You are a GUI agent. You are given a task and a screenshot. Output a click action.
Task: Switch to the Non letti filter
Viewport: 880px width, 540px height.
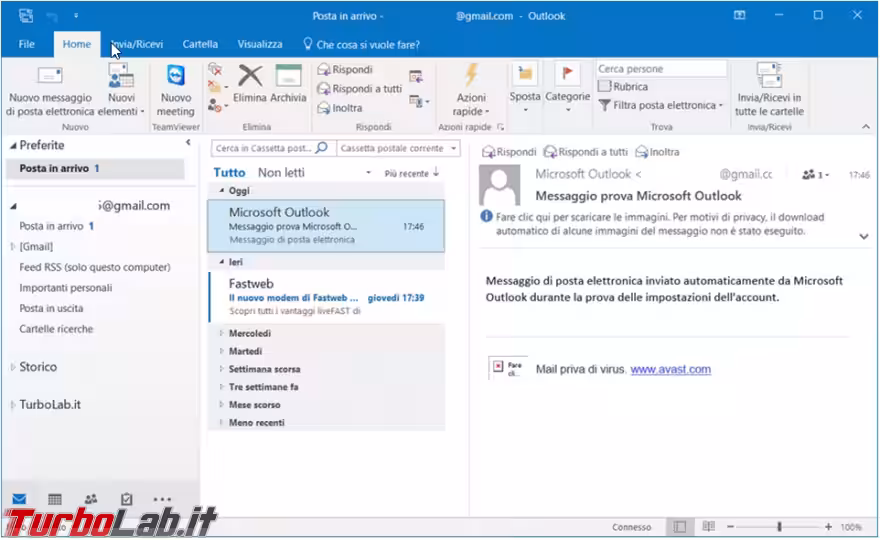pyautogui.click(x=281, y=173)
